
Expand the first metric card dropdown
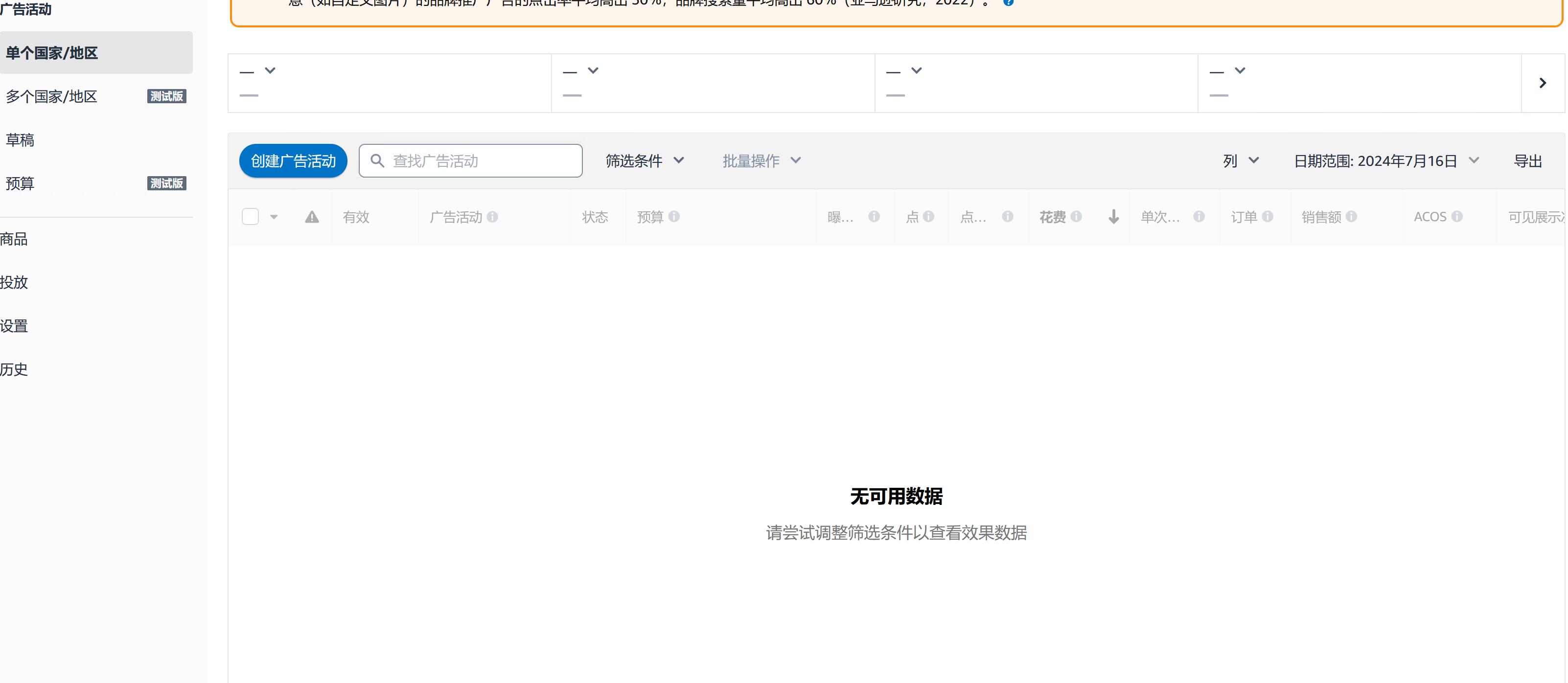[270, 70]
